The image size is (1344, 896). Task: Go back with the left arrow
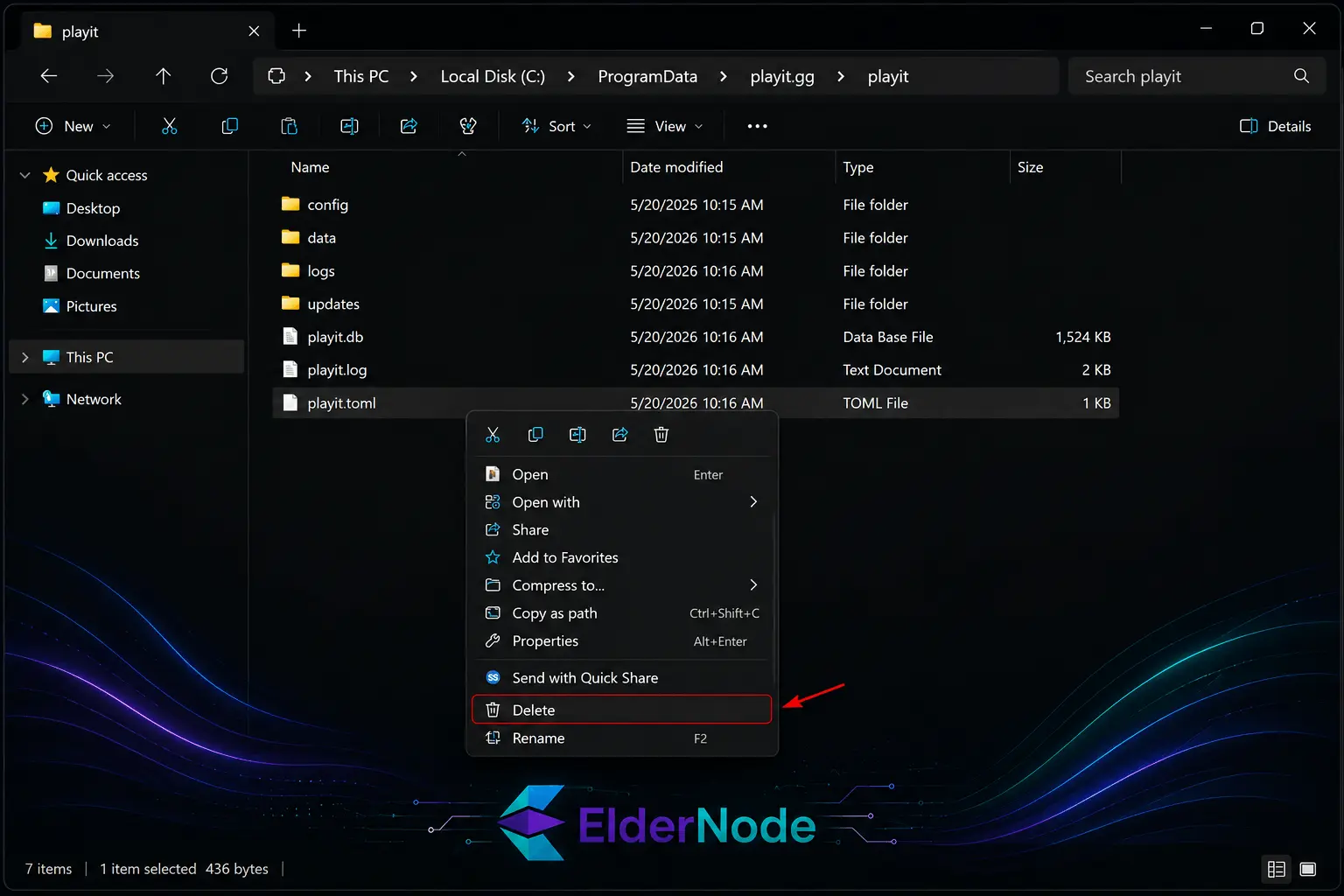(x=49, y=76)
